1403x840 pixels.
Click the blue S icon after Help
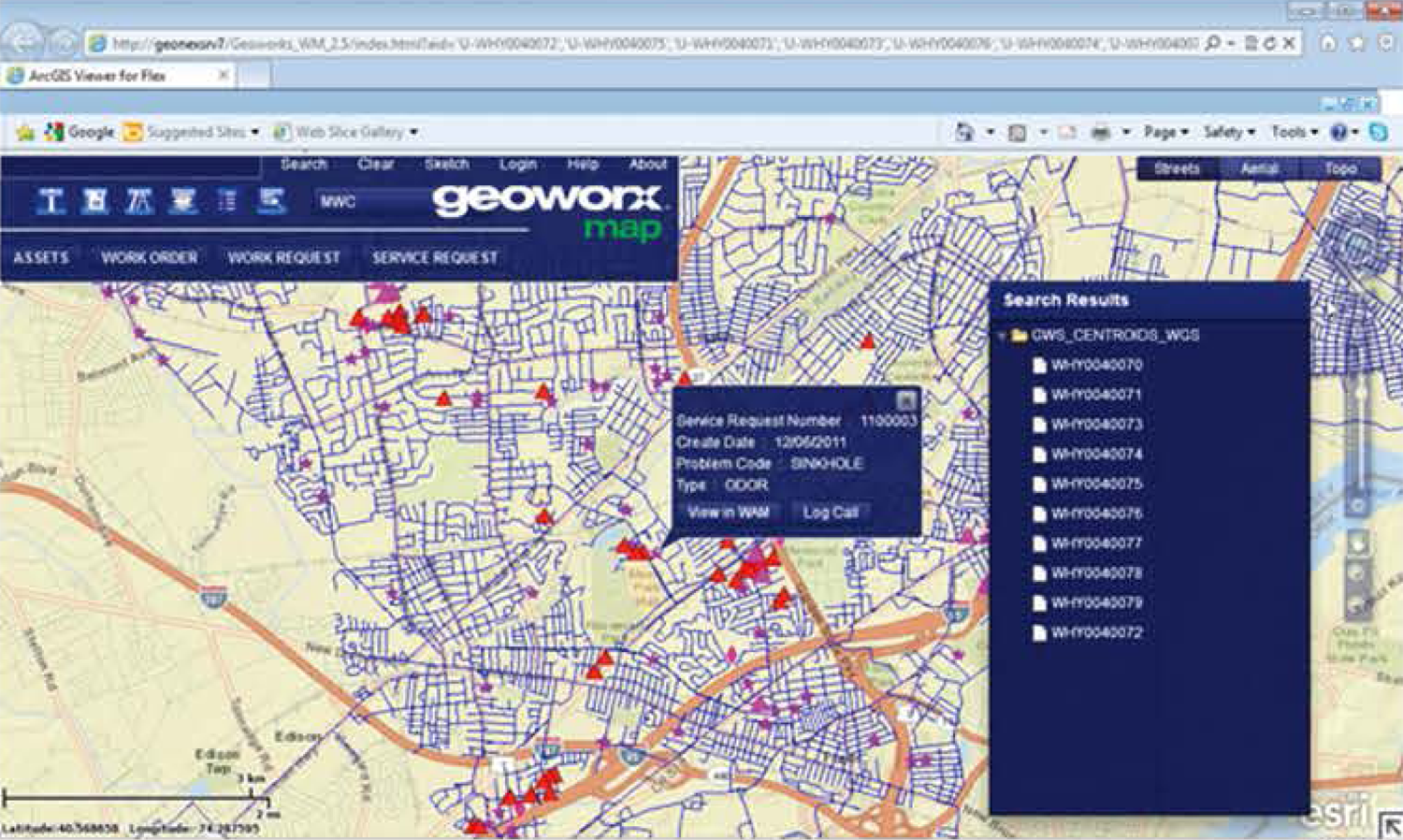(1379, 132)
